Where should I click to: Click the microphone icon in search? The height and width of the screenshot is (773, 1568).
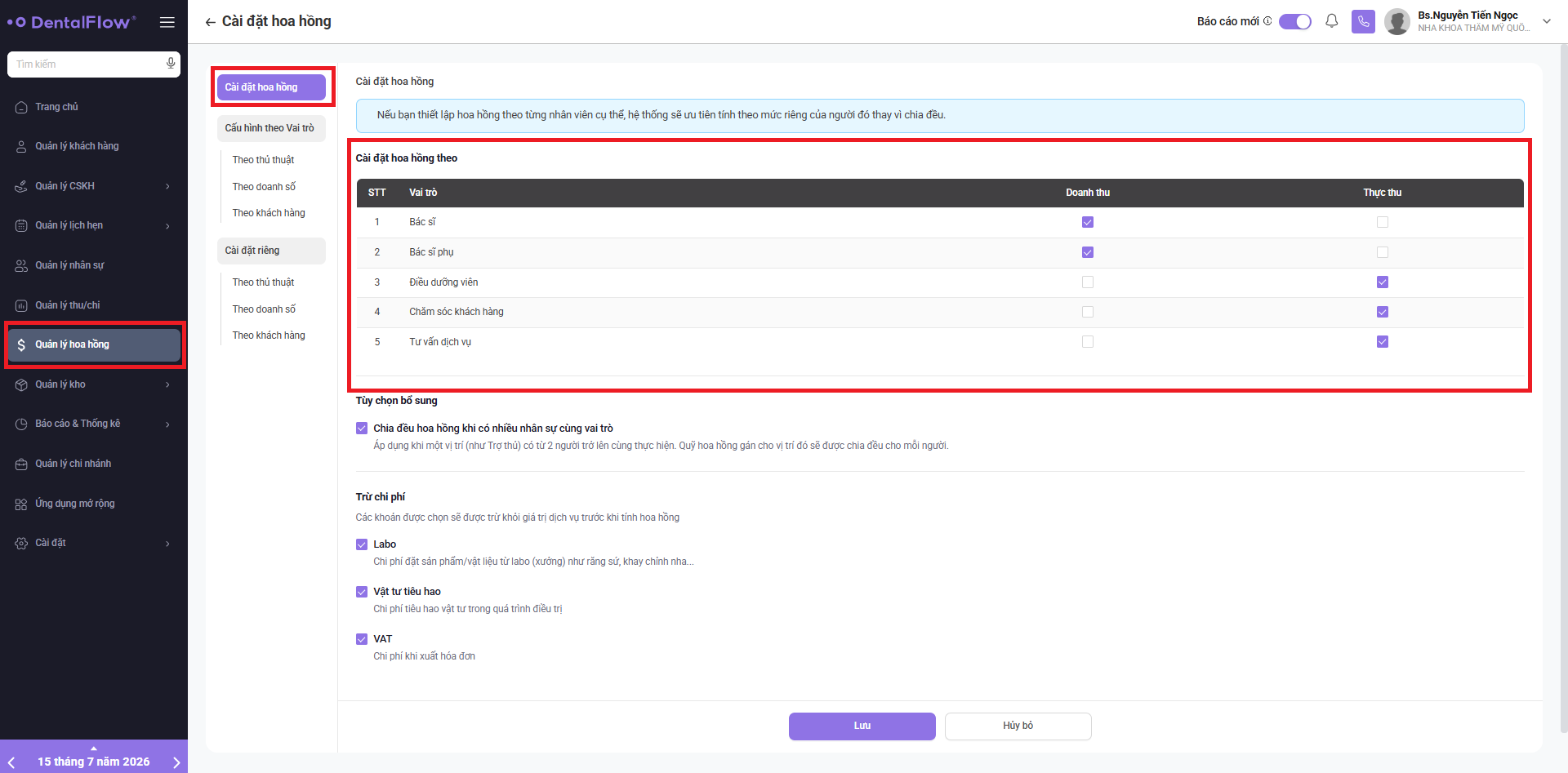pos(171,64)
